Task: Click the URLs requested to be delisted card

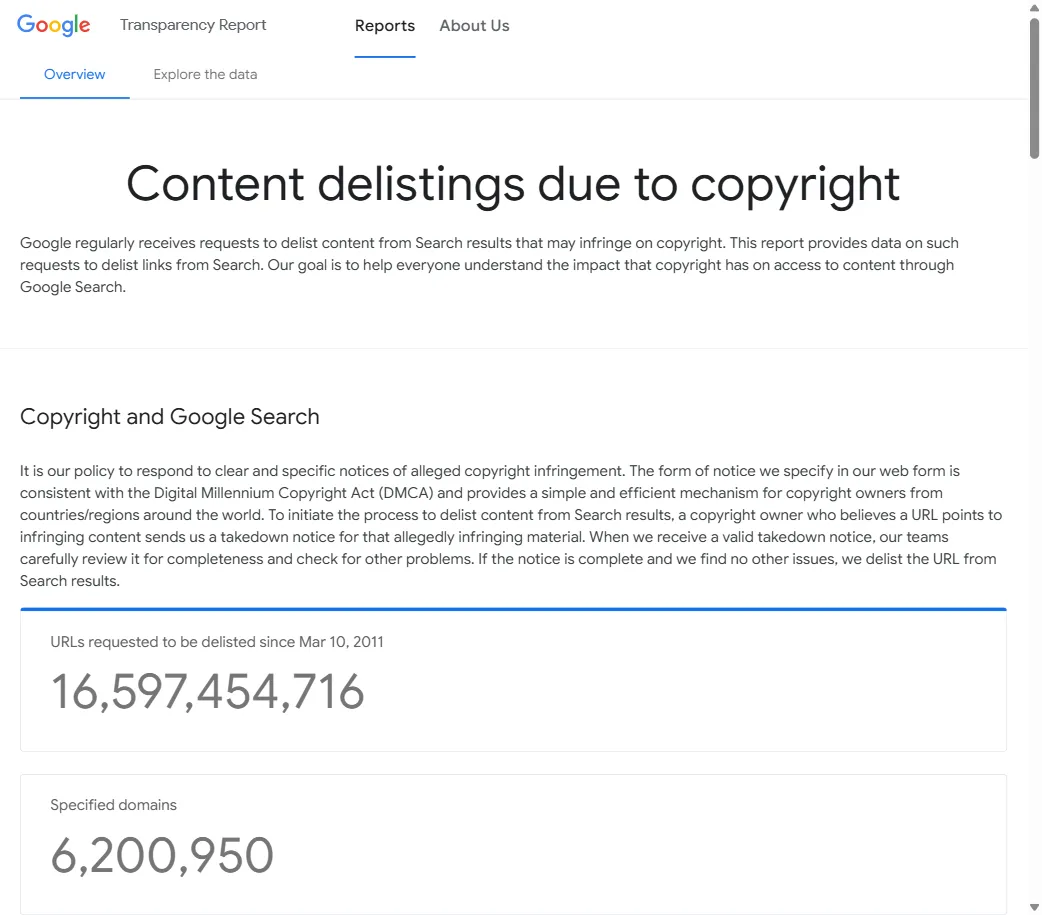Action: click(514, 680)
